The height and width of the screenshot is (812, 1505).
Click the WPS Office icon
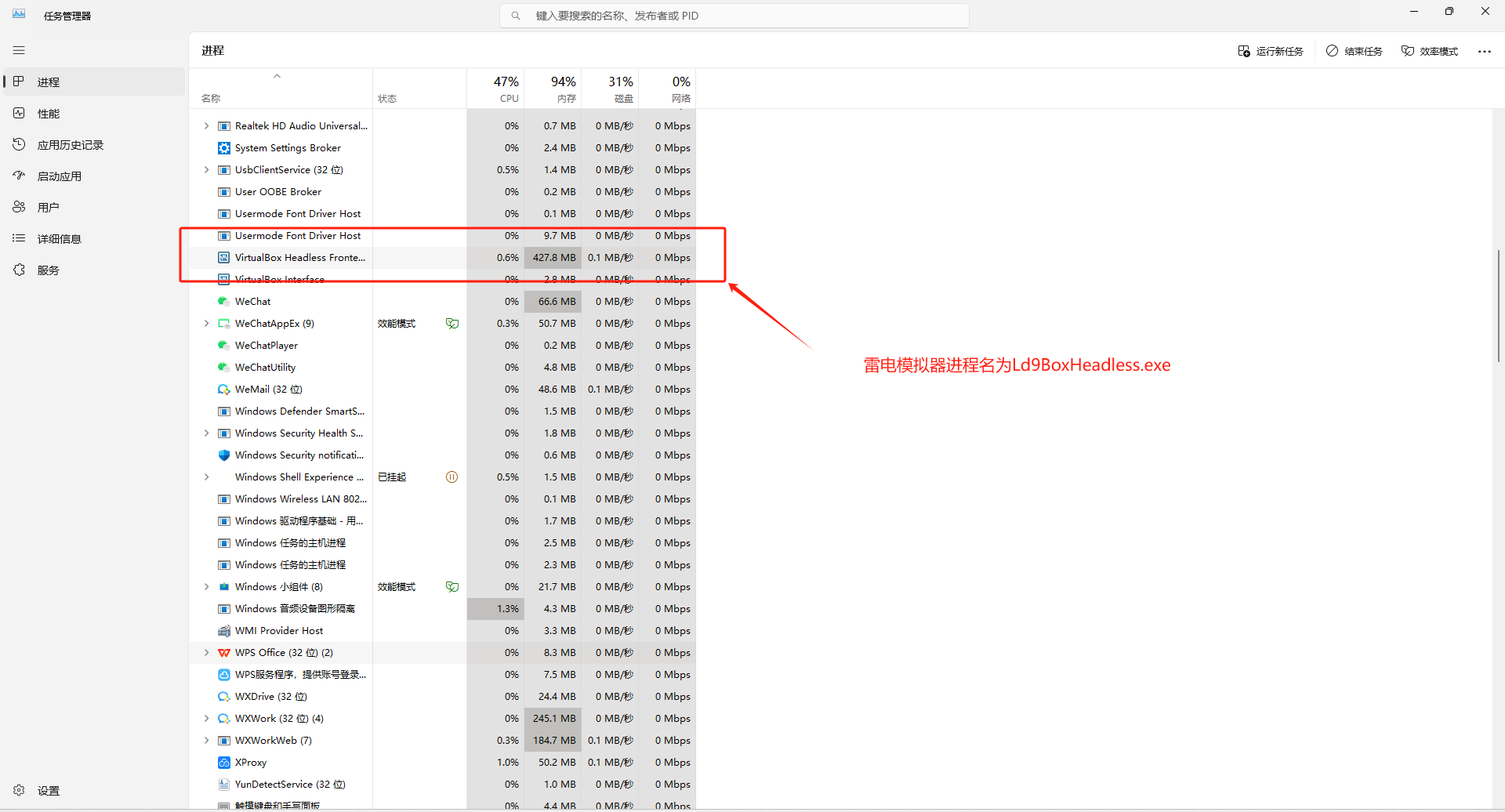click(x=224, y=653)
